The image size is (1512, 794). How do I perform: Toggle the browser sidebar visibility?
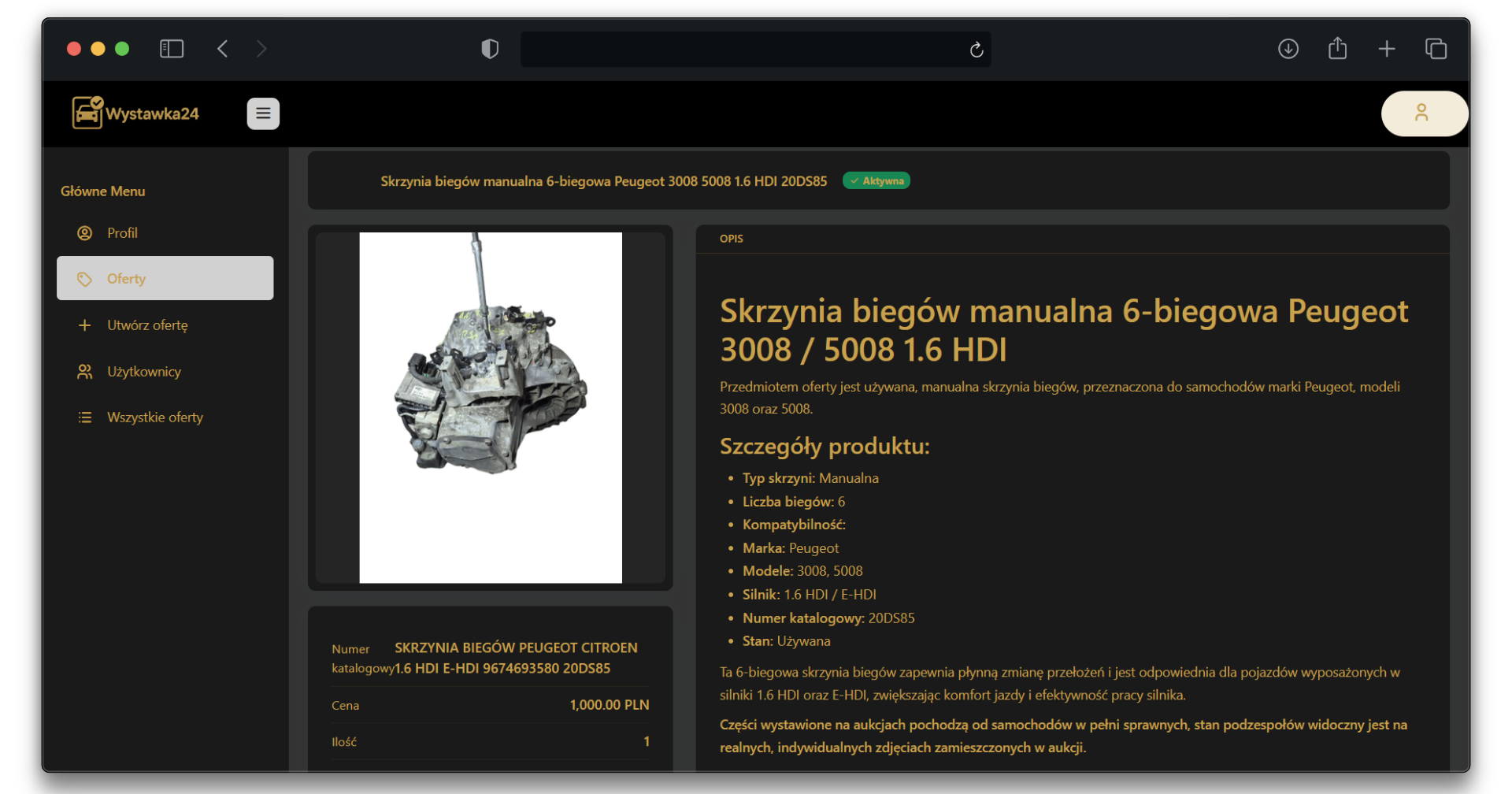171,48
